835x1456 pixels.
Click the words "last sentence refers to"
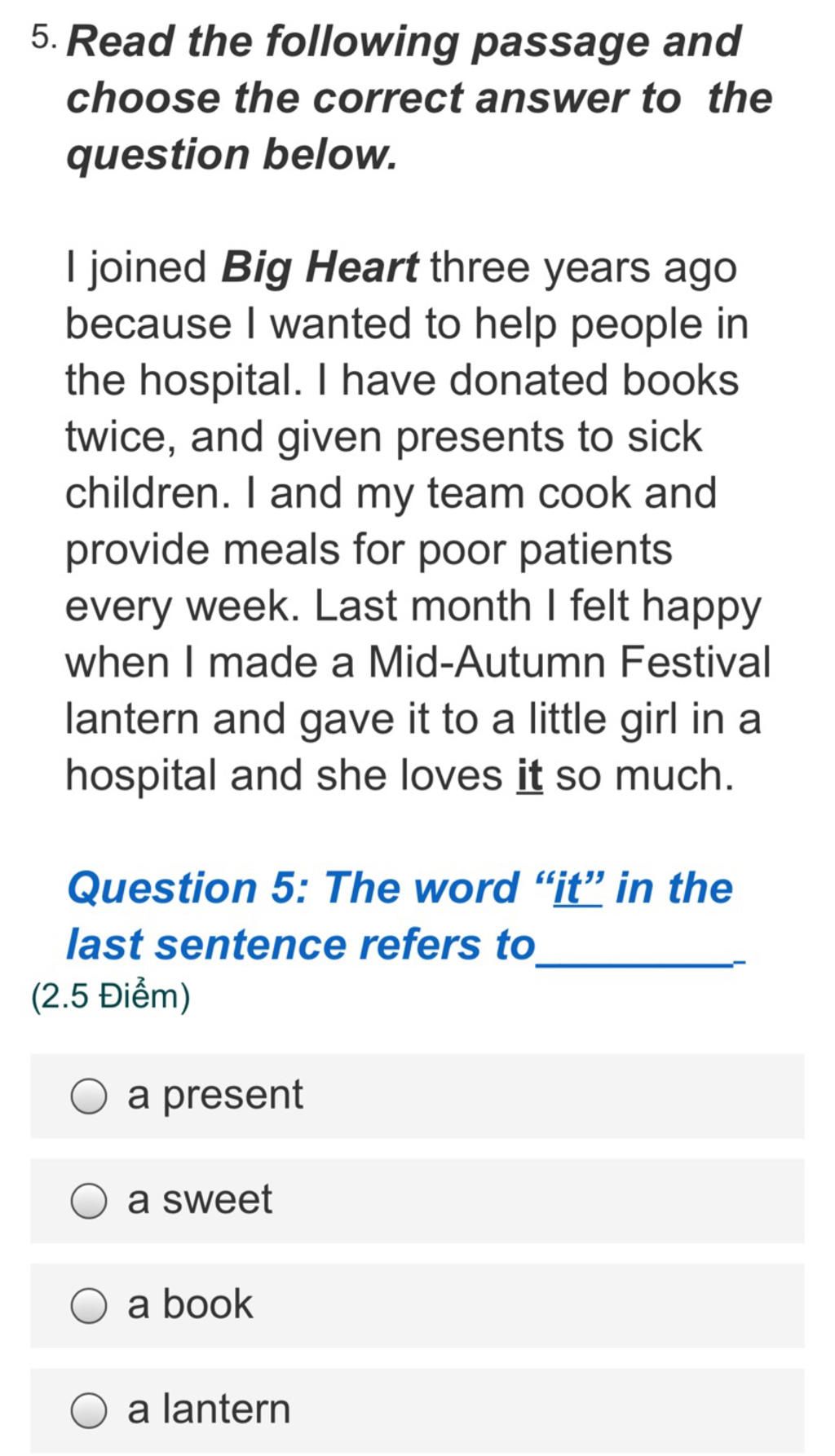[x=301, y=945]
